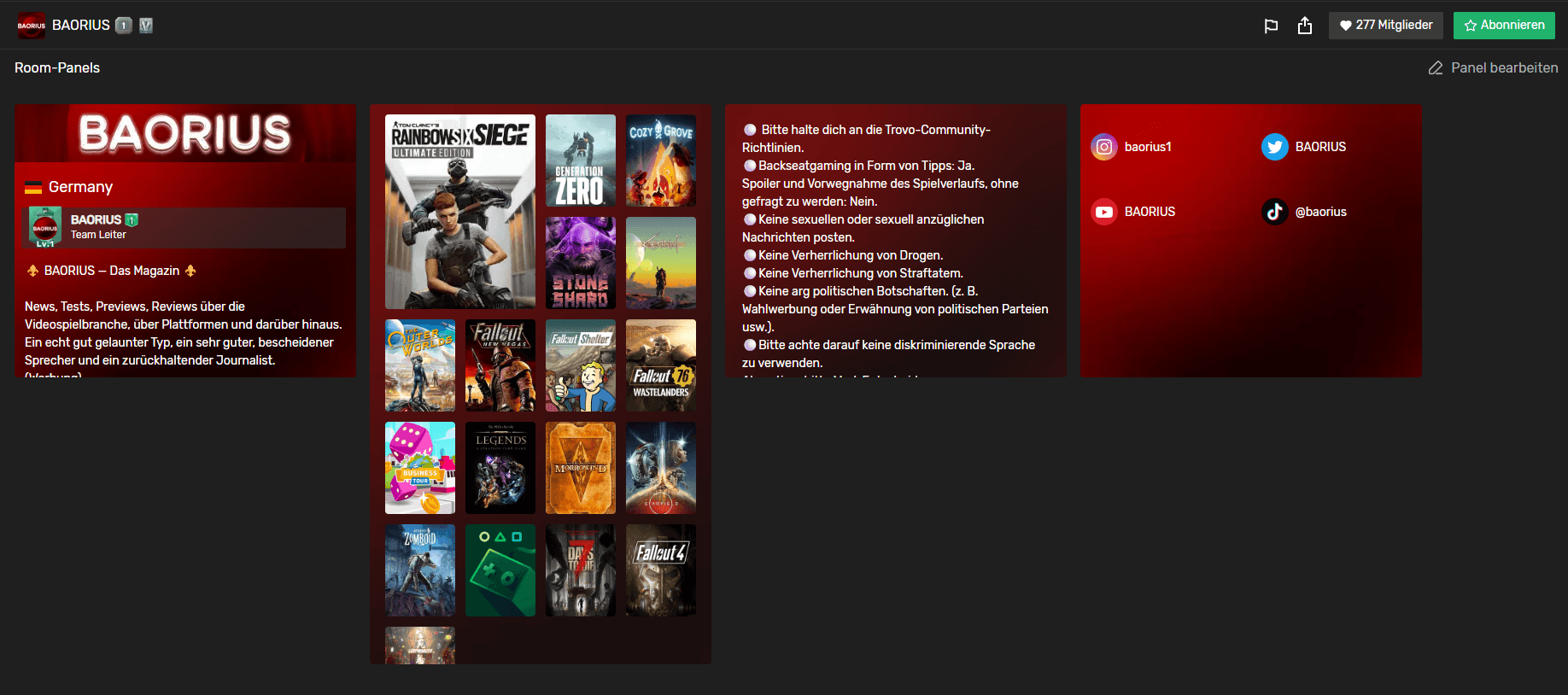This screenshot has height=695, width=1568.
Task: Open the share icon in header
Action: (x=1305, y=26)
